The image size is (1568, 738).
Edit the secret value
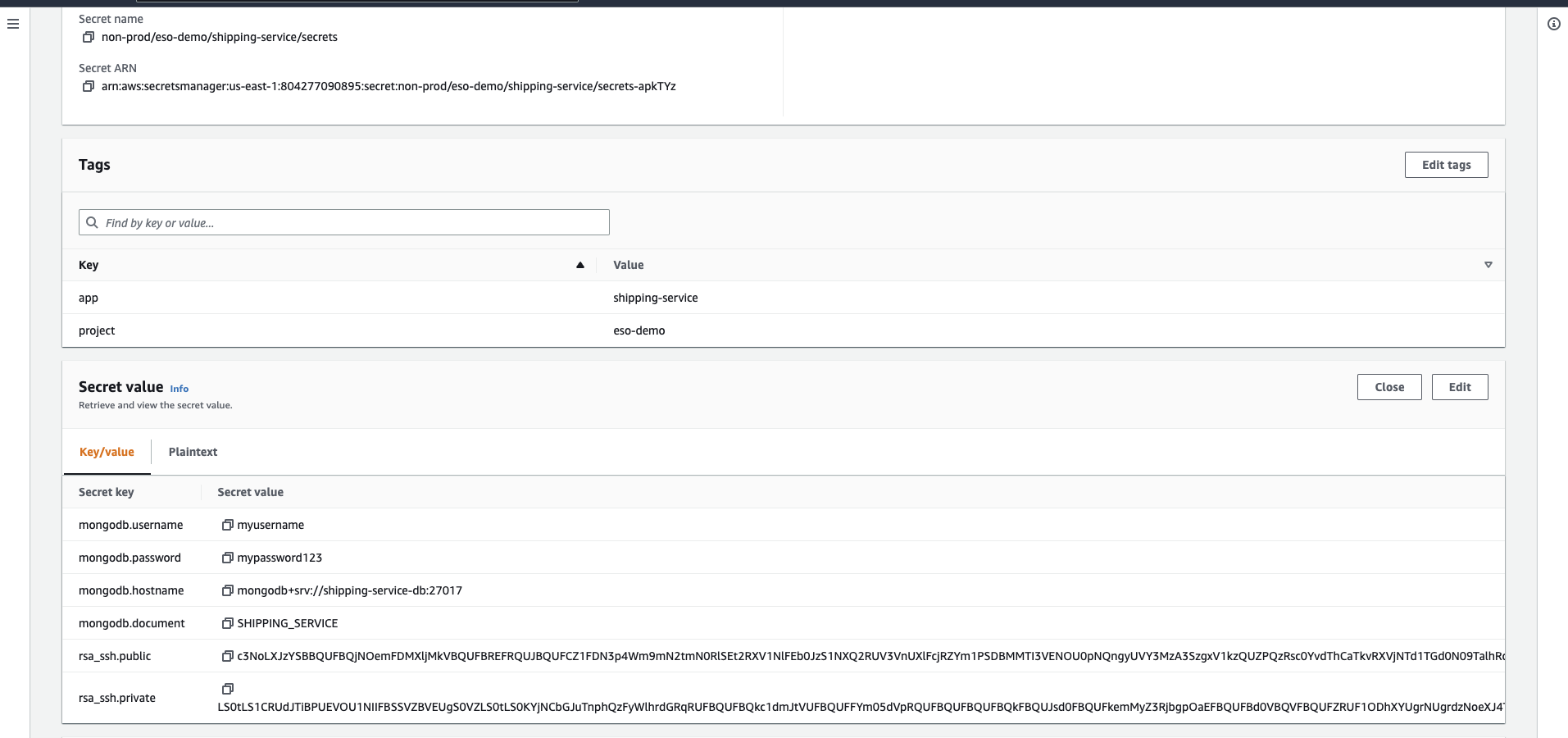click(x=1459, y=386)
